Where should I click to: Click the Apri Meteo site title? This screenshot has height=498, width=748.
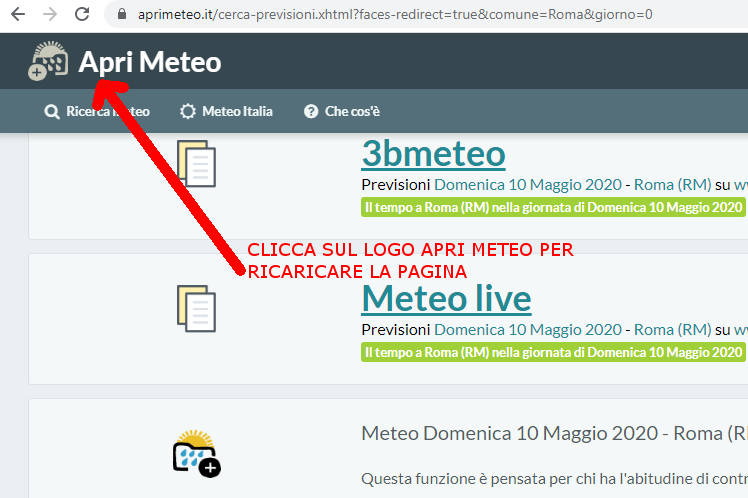click(x=150, y=62)
